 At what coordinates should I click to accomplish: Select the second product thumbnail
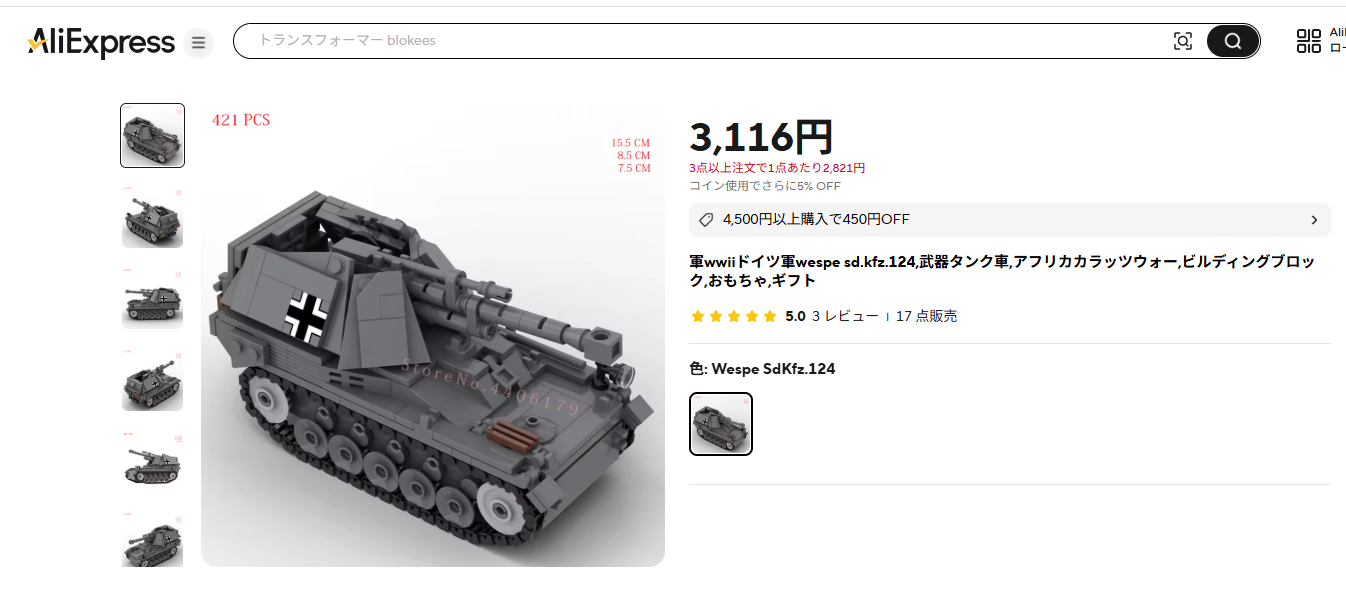(153, 216)
